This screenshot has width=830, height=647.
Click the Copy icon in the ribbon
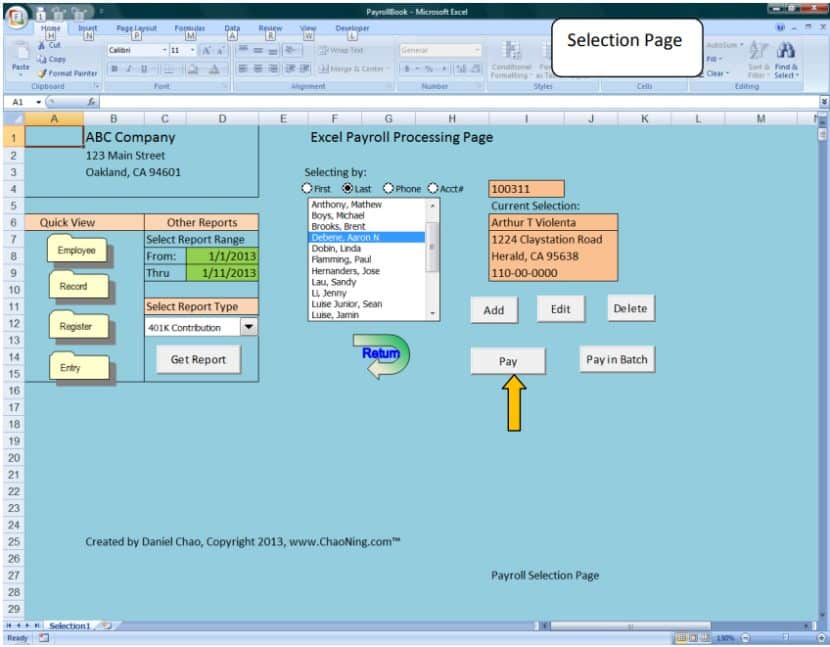tap(43, 59)
